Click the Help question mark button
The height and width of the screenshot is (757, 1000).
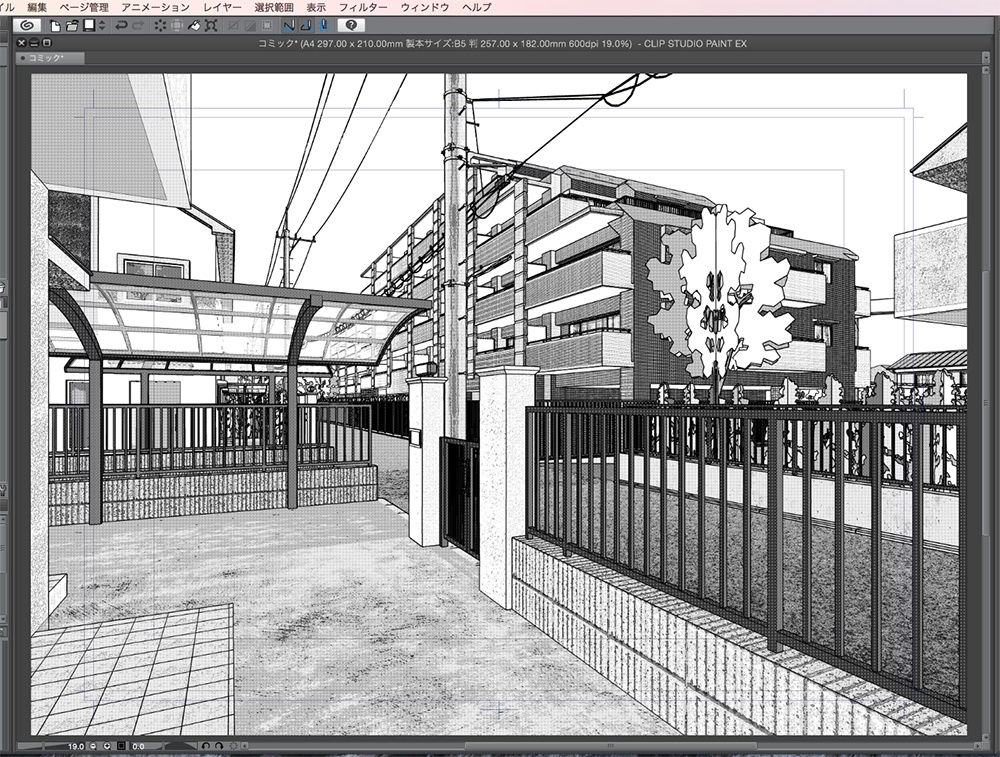click(x=352, y=27)
